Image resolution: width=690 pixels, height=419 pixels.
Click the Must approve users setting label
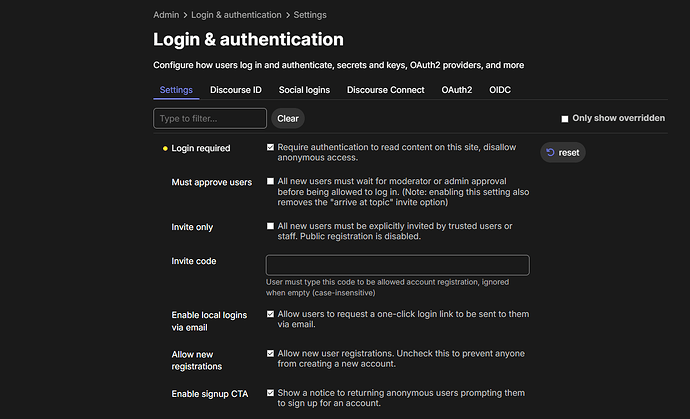point(212,182)
